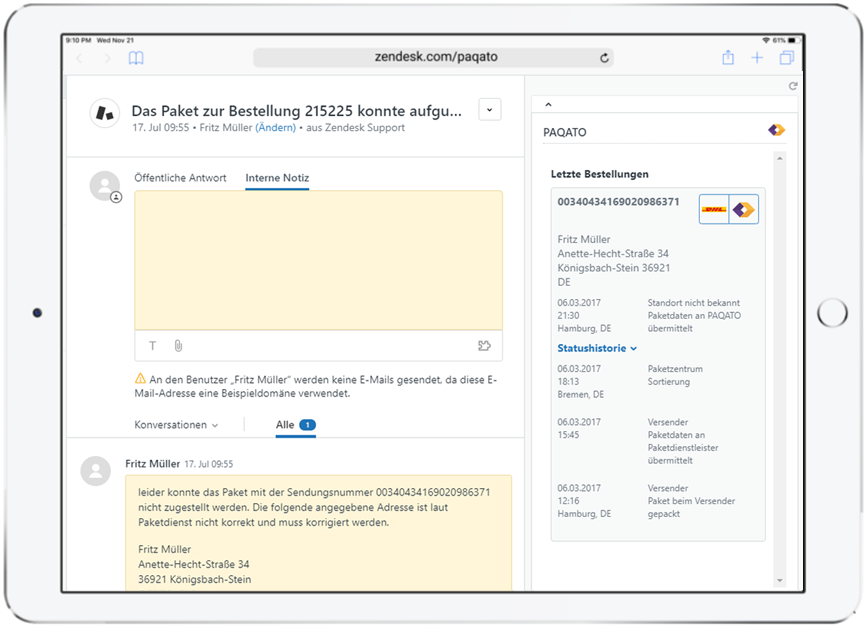Viewport: 864px width, 627px height.
Task: Show all Safari tabs overview
Action: [x=787, y=57]
